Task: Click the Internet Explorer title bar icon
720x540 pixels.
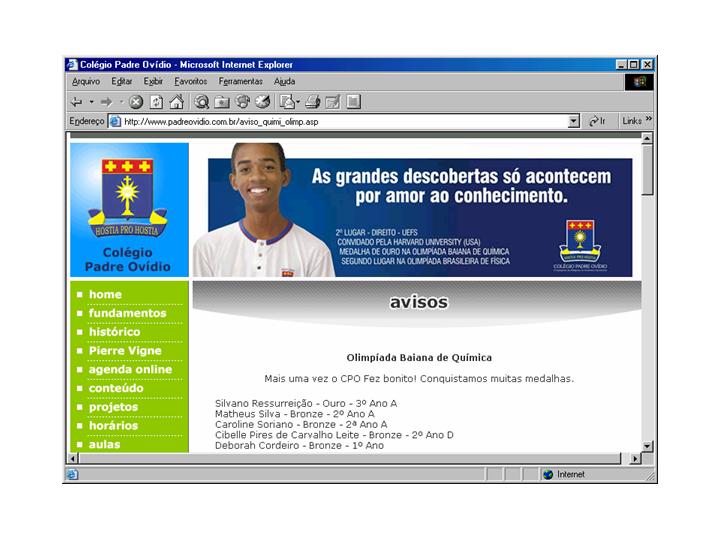Action: point(72,65)
